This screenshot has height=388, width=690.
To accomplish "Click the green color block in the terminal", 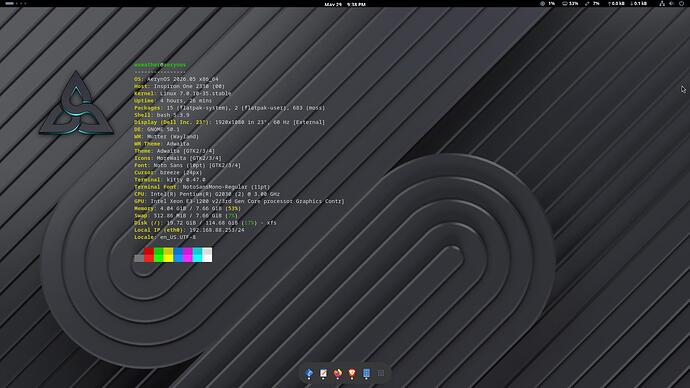I will click(x=158, y=255).
